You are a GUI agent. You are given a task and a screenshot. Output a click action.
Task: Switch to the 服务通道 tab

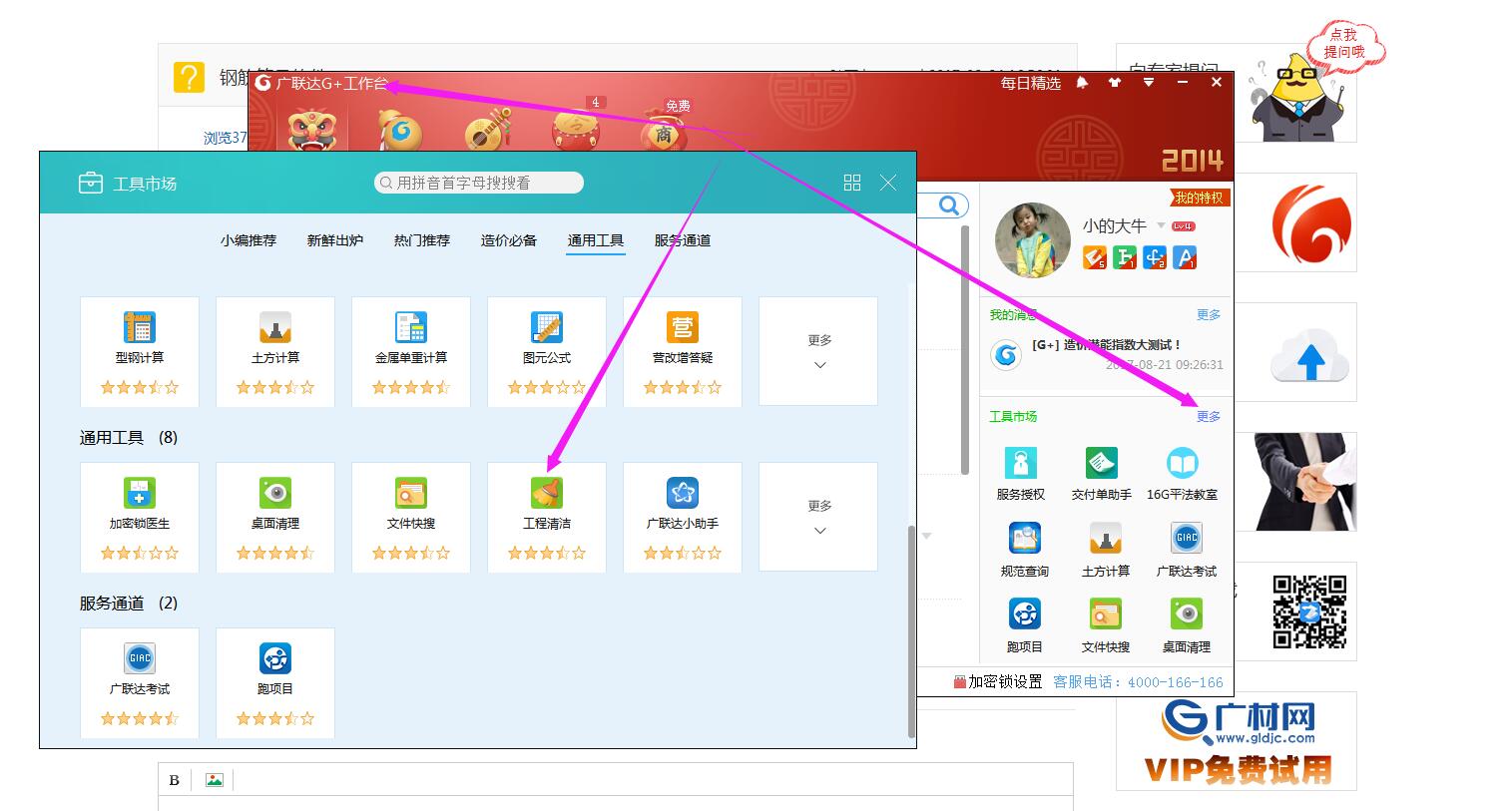pyautogui.click(x=683, y=240)
